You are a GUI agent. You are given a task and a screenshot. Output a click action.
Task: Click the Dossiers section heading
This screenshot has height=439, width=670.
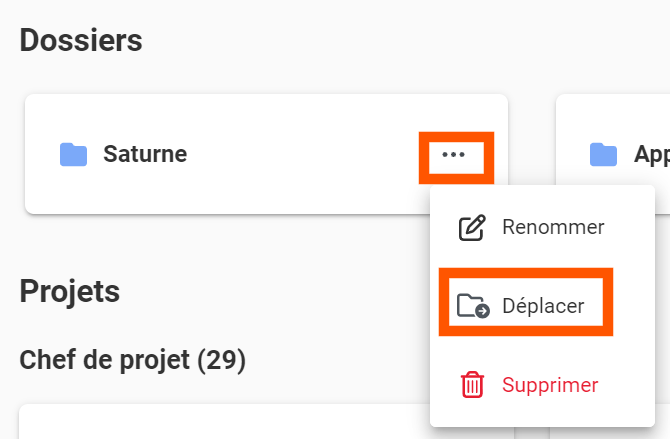(81, 41)
